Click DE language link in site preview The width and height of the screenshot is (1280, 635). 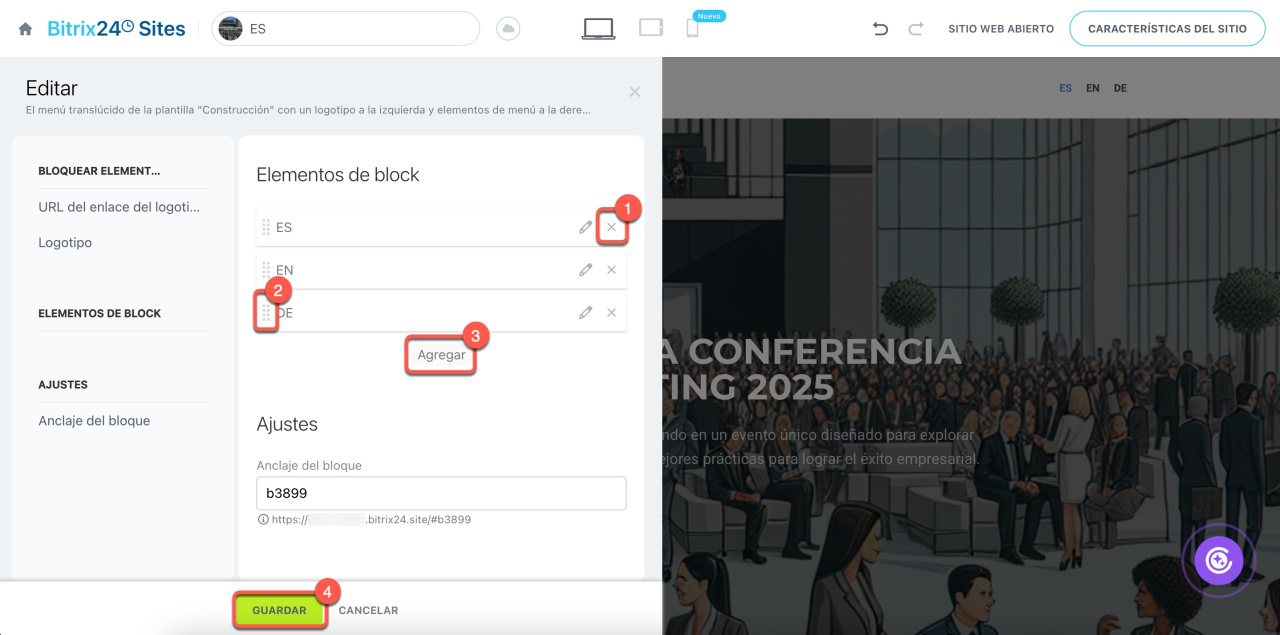1120,88
